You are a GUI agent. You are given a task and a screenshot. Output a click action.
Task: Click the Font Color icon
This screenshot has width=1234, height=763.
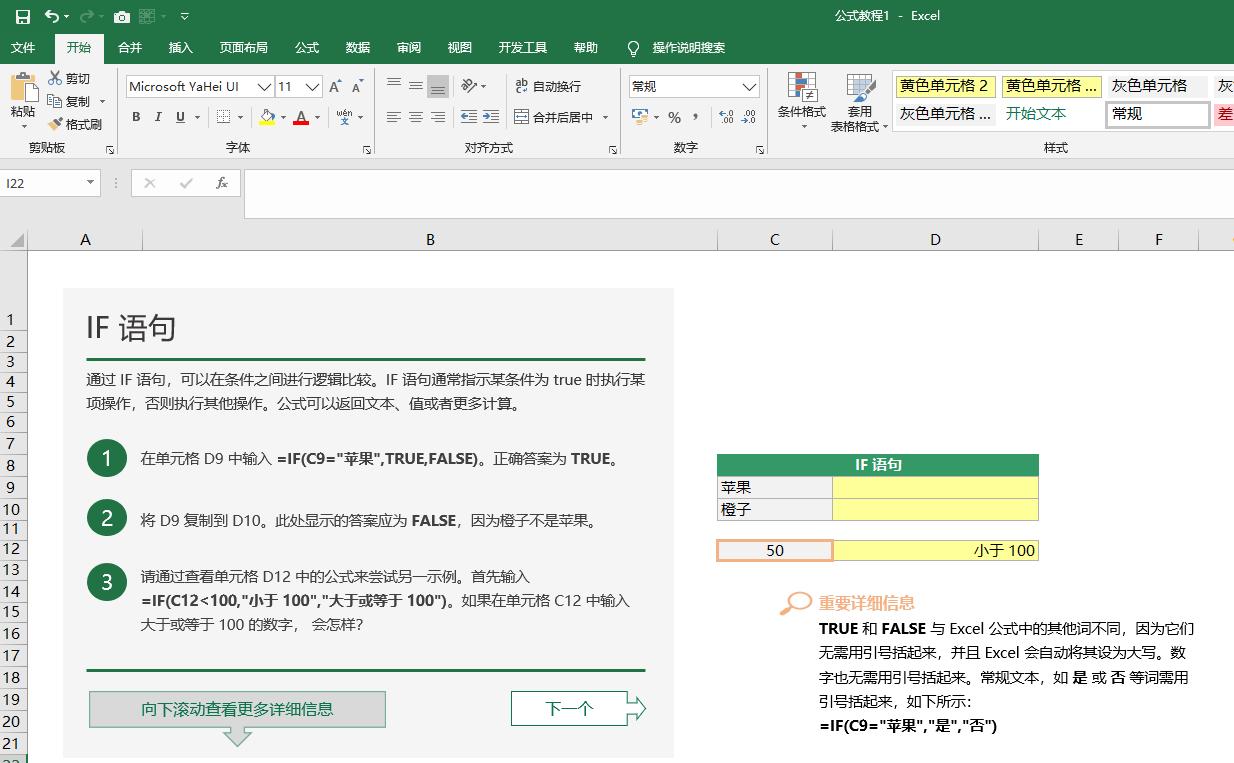[x=301, y=118]
